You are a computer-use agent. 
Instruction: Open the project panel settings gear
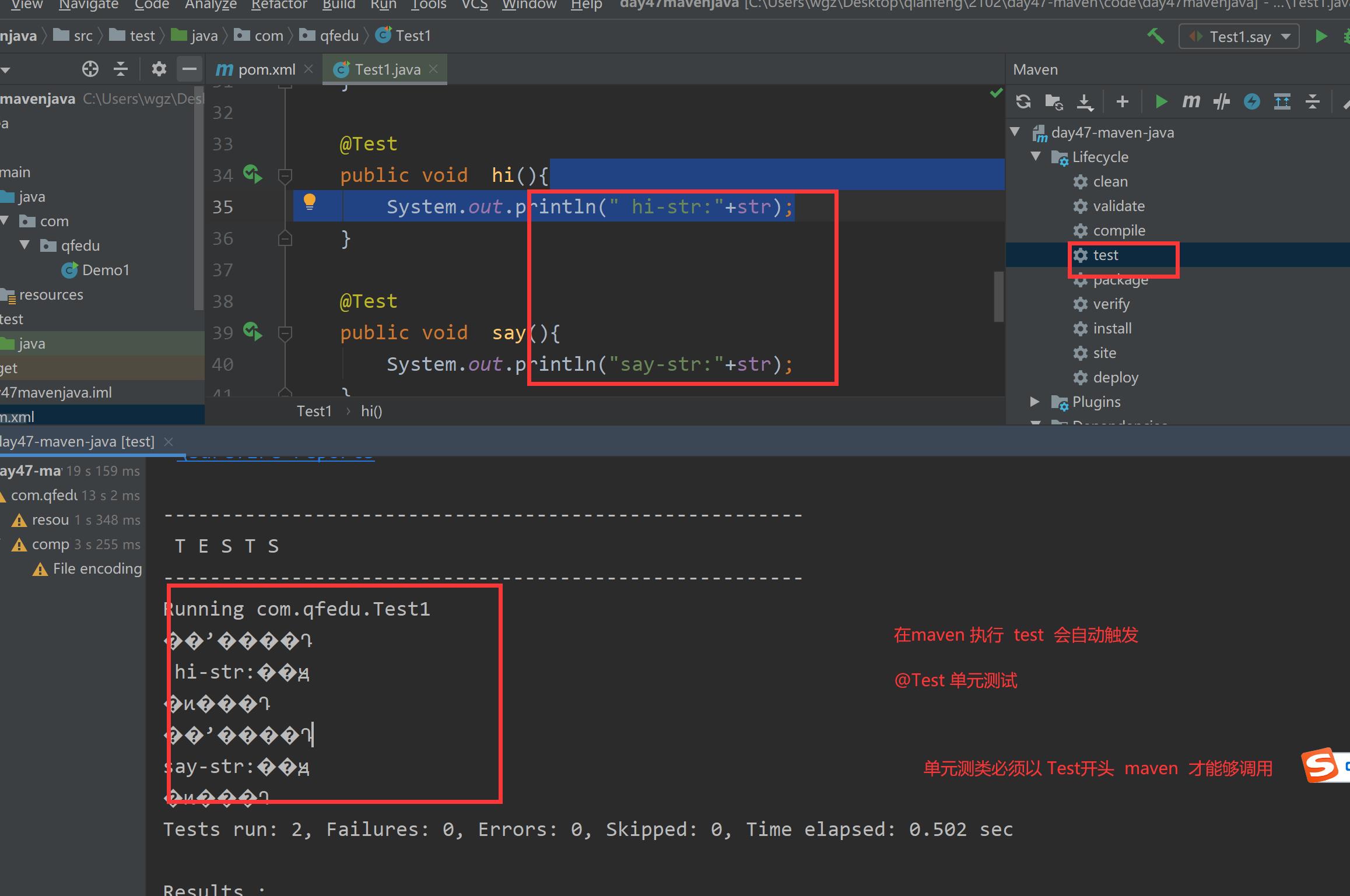pyautogui.click(x=159, y=69)
